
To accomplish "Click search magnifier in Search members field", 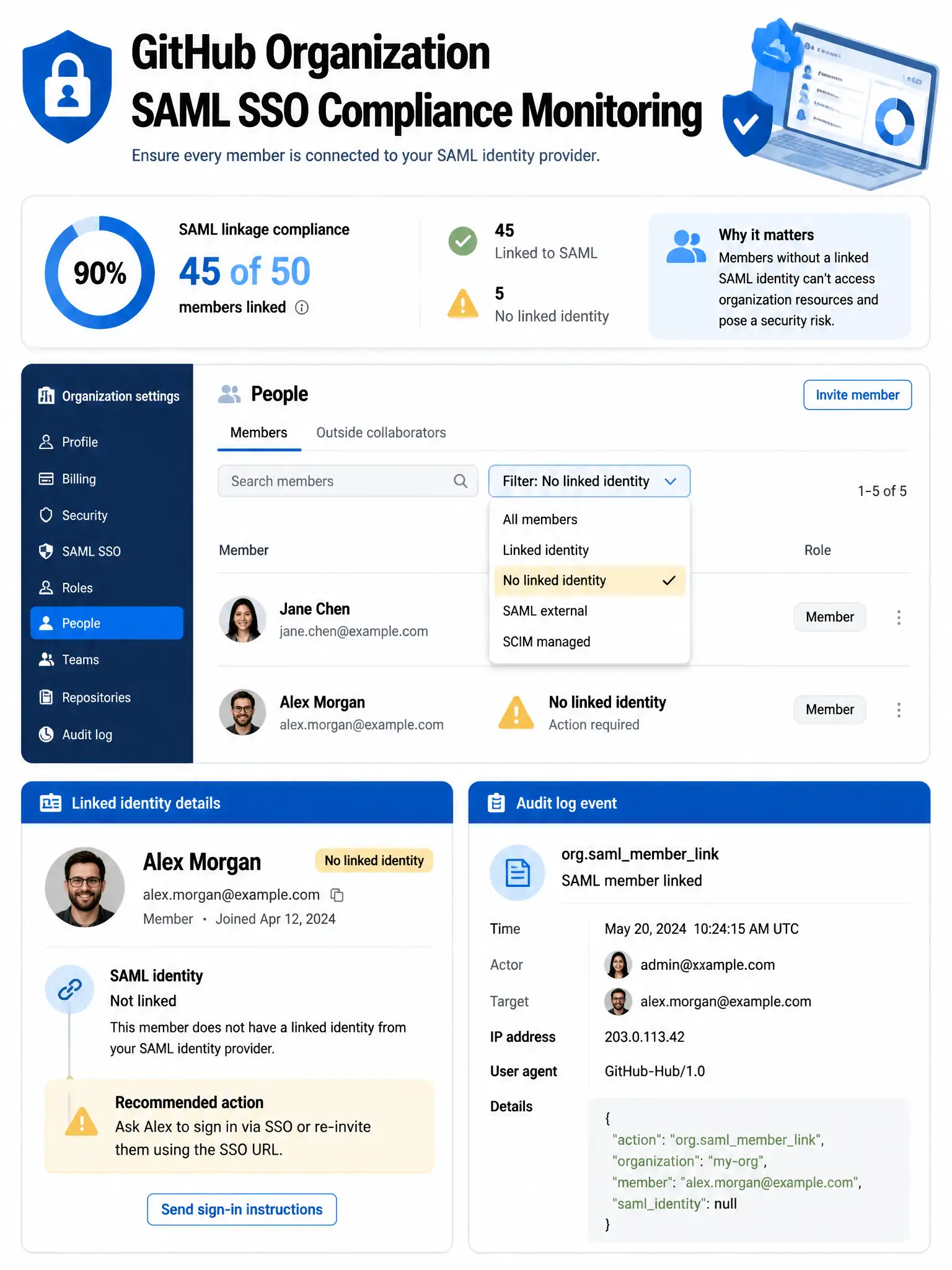I will point(461,481).
